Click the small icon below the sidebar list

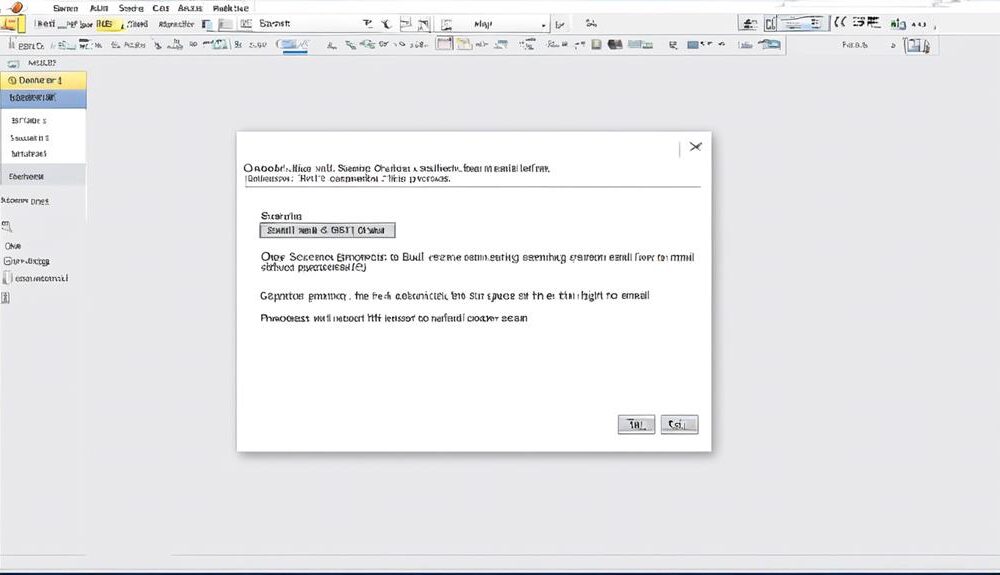tap(6, 226)
